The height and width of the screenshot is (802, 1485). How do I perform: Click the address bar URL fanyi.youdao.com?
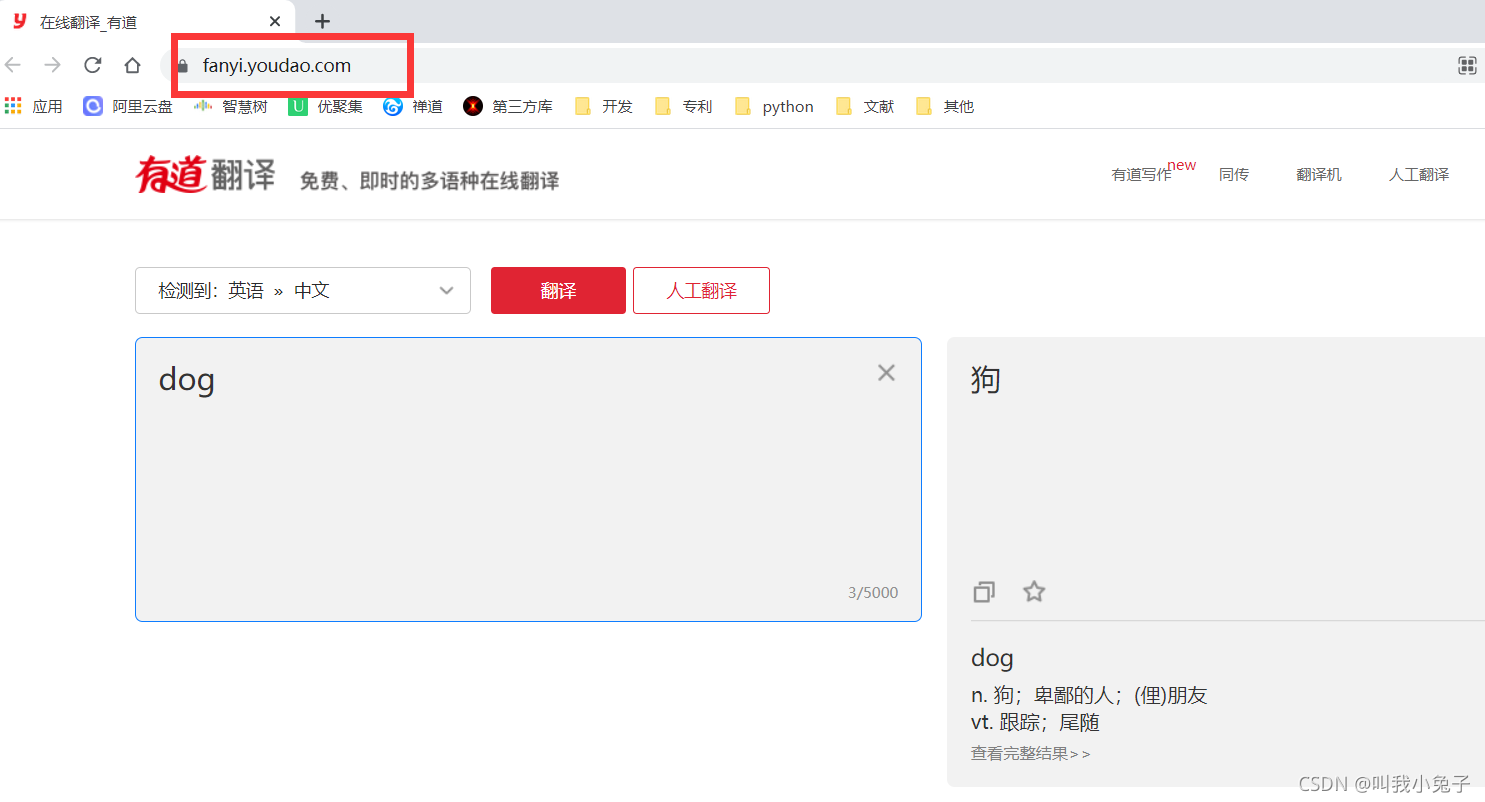pos(277,66)
